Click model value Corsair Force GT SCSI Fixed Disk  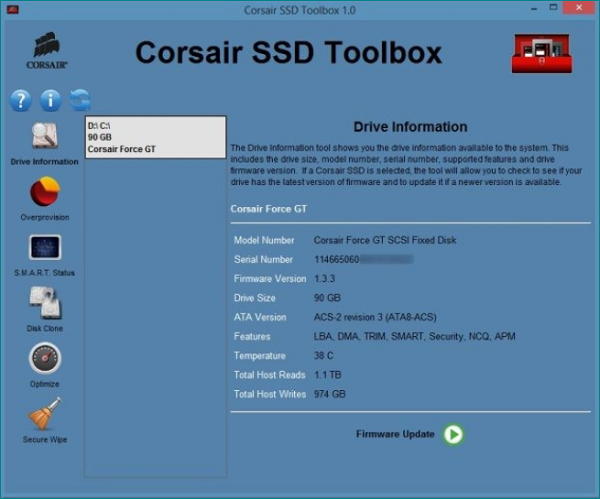coord(385,240)
